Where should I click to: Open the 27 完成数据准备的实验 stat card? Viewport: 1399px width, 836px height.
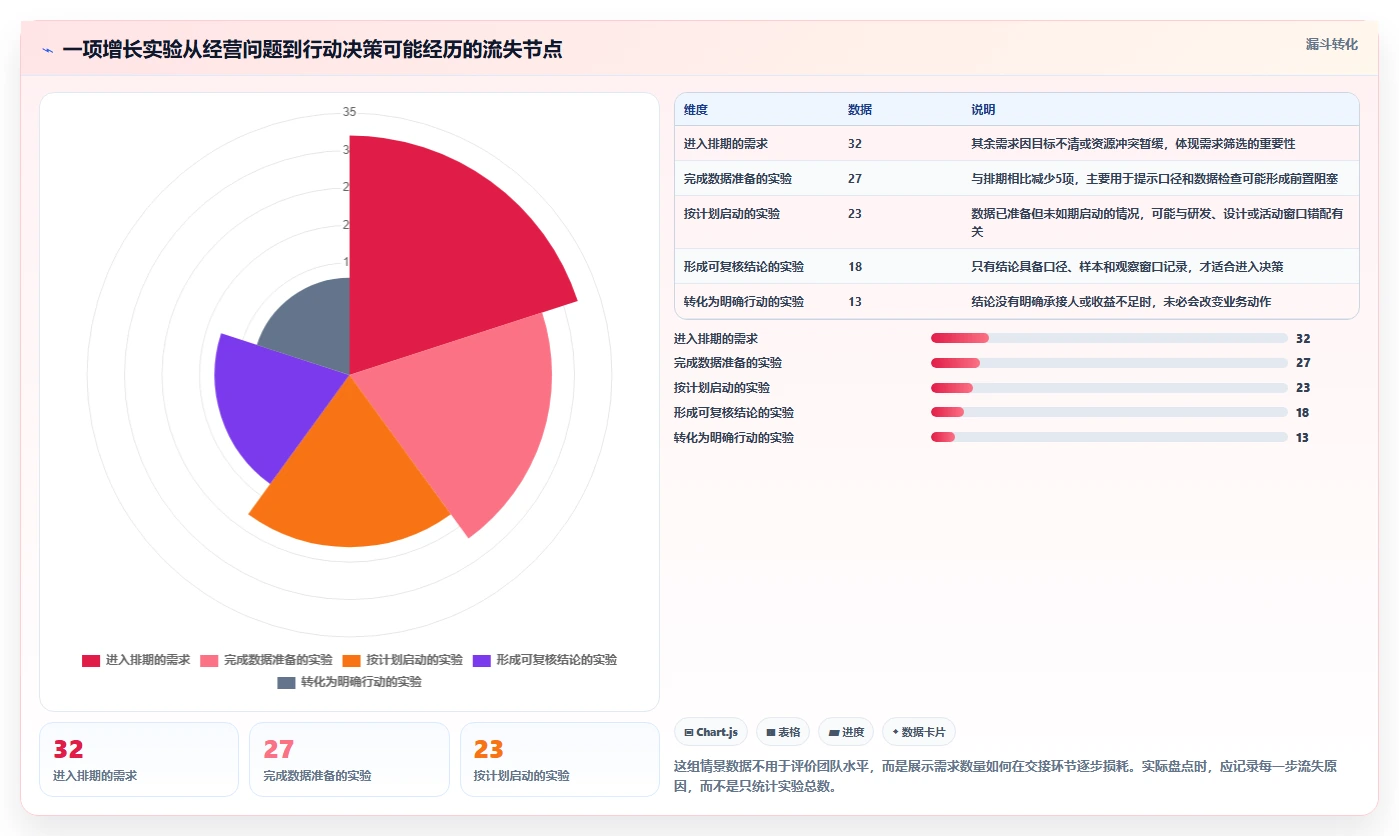(x=349, y=760)
